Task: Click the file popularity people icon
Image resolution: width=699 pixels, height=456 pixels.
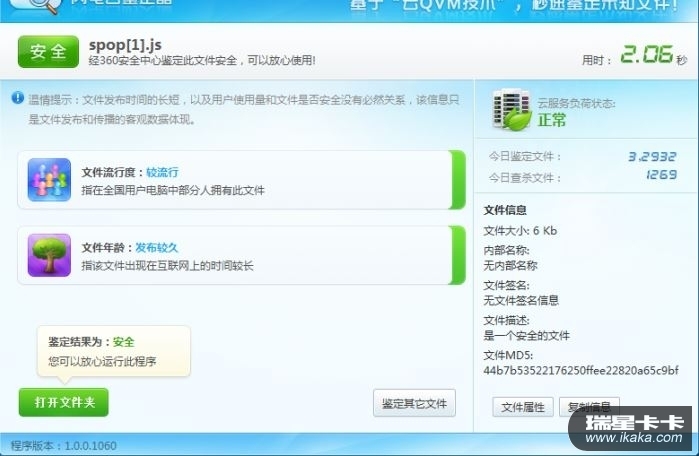Action: coord(49,180)
